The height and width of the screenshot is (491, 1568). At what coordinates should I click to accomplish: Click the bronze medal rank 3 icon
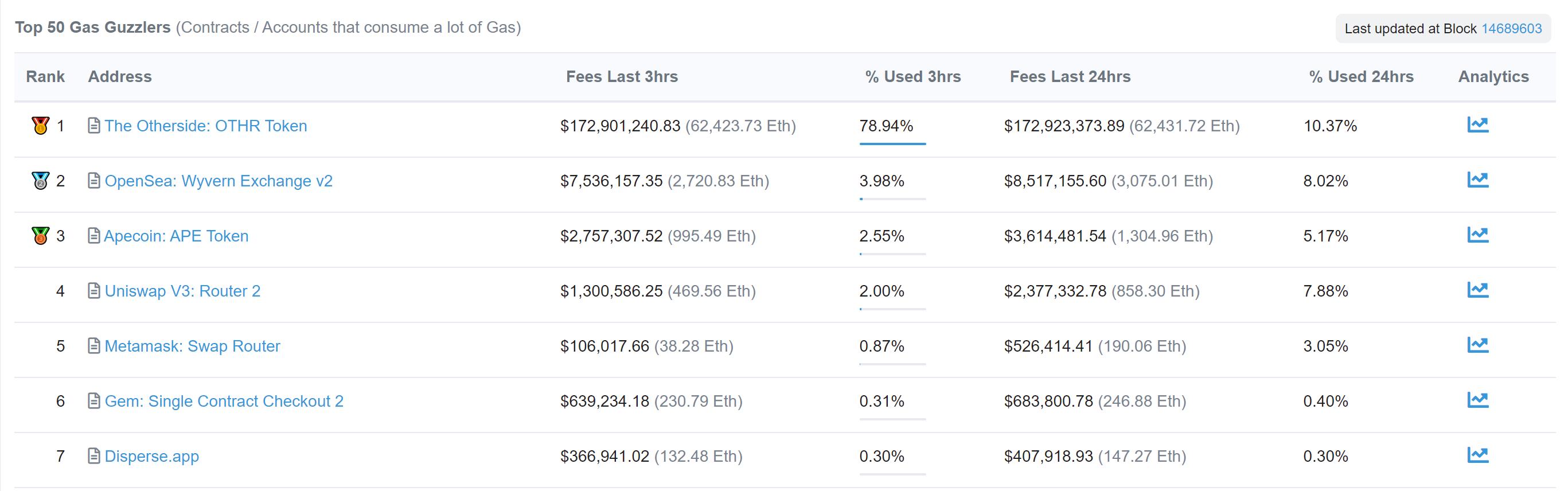click(40, 235)
